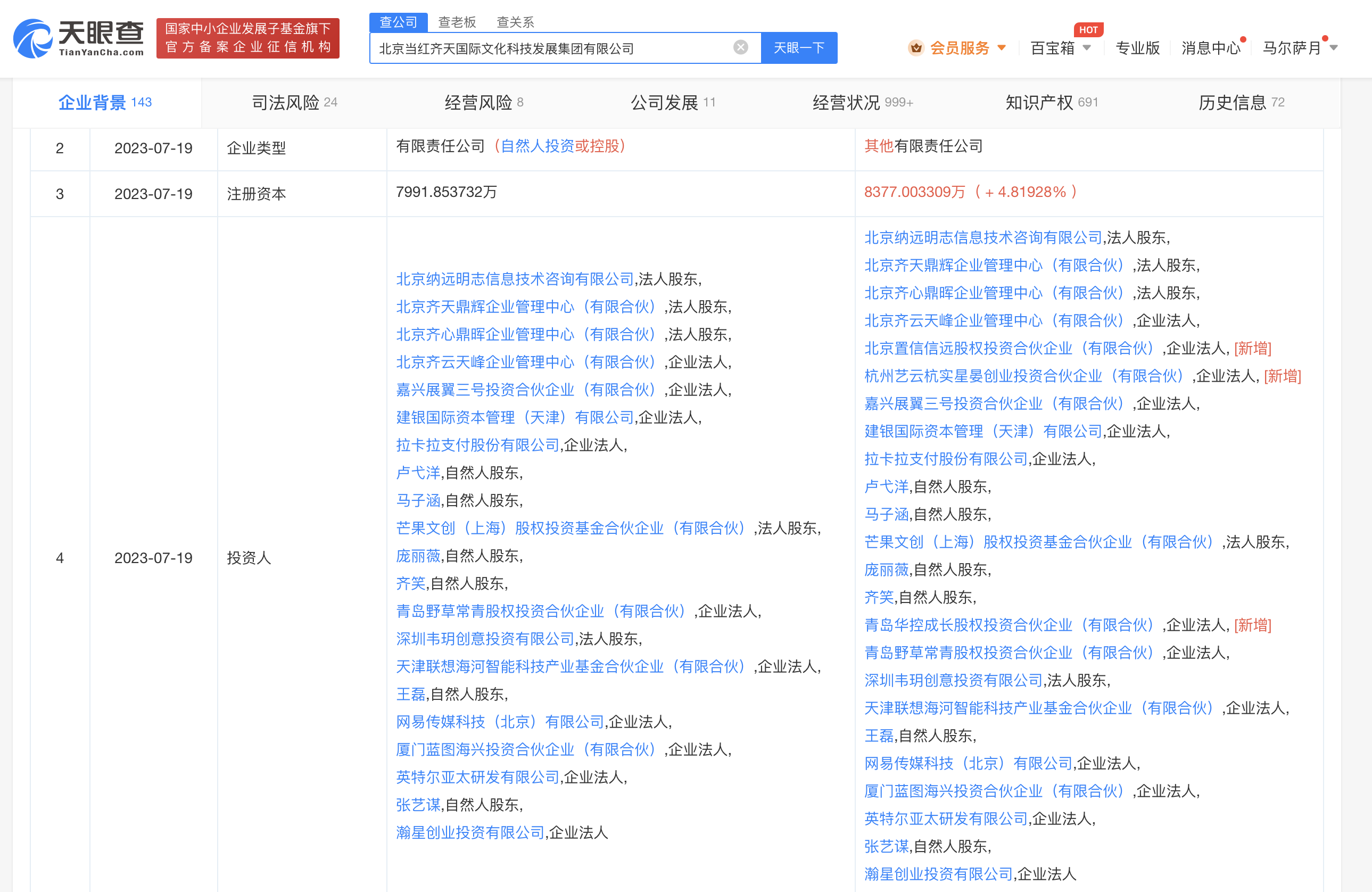Viewport: 1372px width, 892px height.
Task: Expand the 会员服务 dropdown arrow
Action: 1002,48
